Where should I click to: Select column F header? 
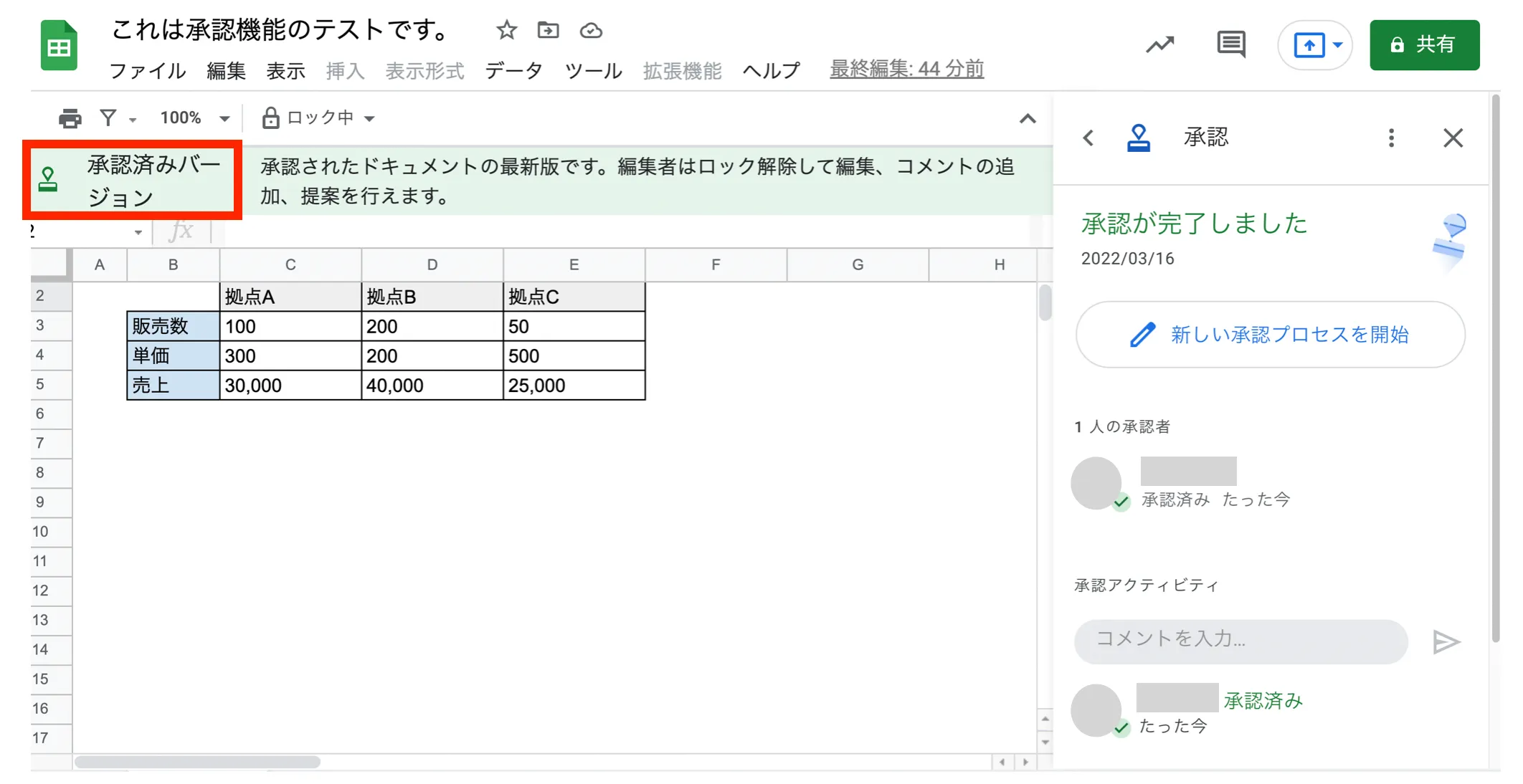click(716, 264)
